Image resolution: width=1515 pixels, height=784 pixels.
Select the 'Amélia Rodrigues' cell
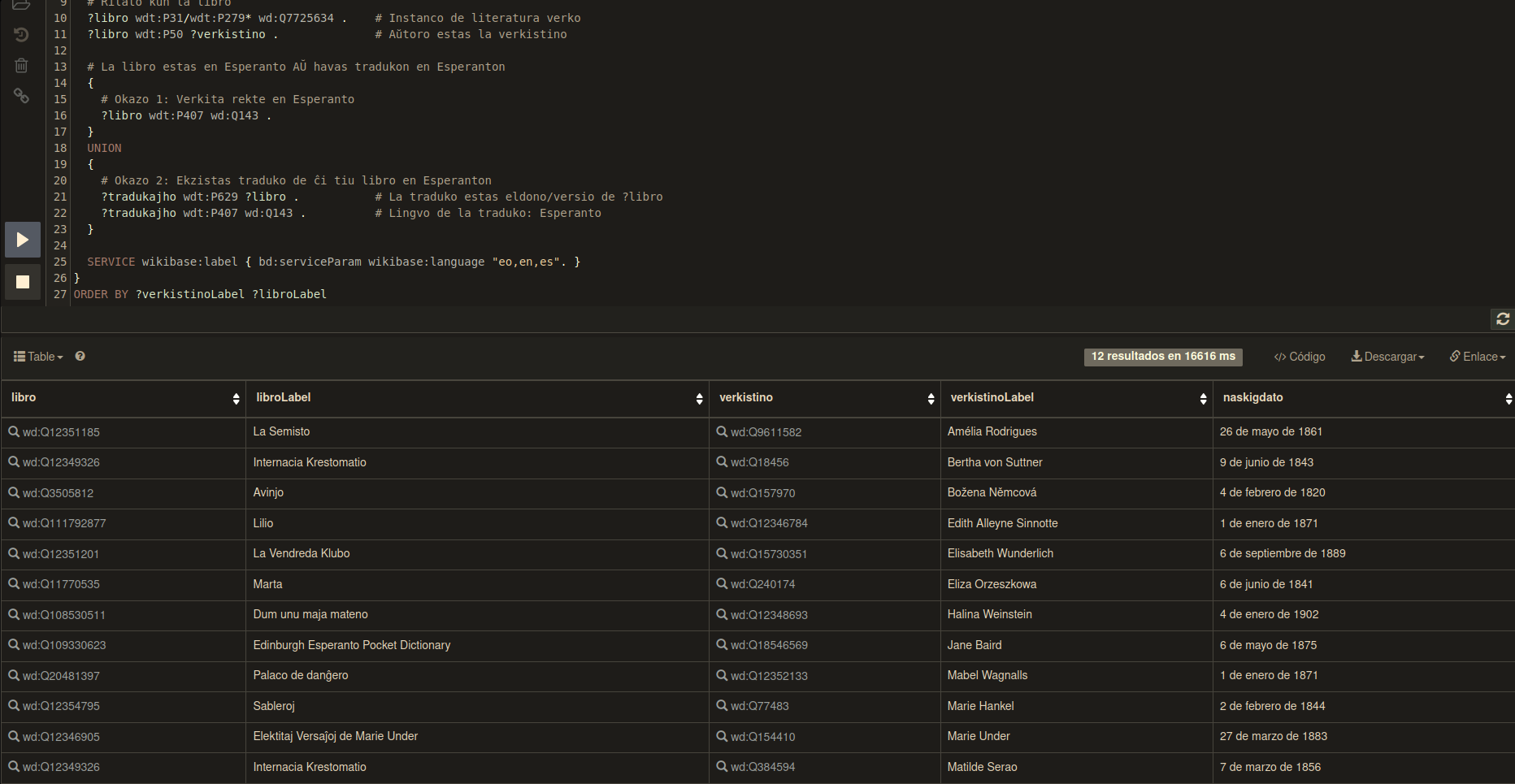point(1076,432)
